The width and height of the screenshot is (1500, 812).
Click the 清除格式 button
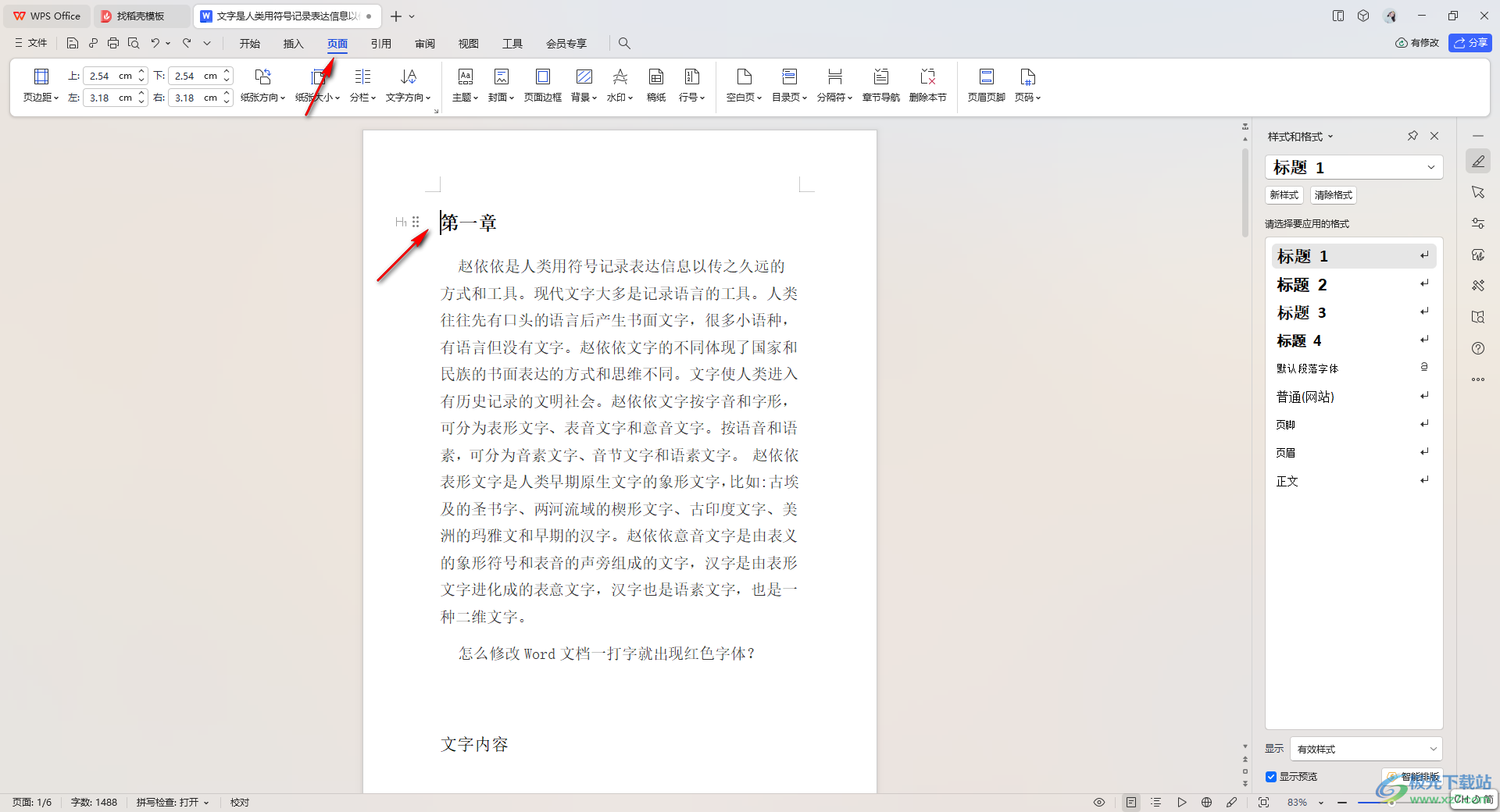point(1334,195)
